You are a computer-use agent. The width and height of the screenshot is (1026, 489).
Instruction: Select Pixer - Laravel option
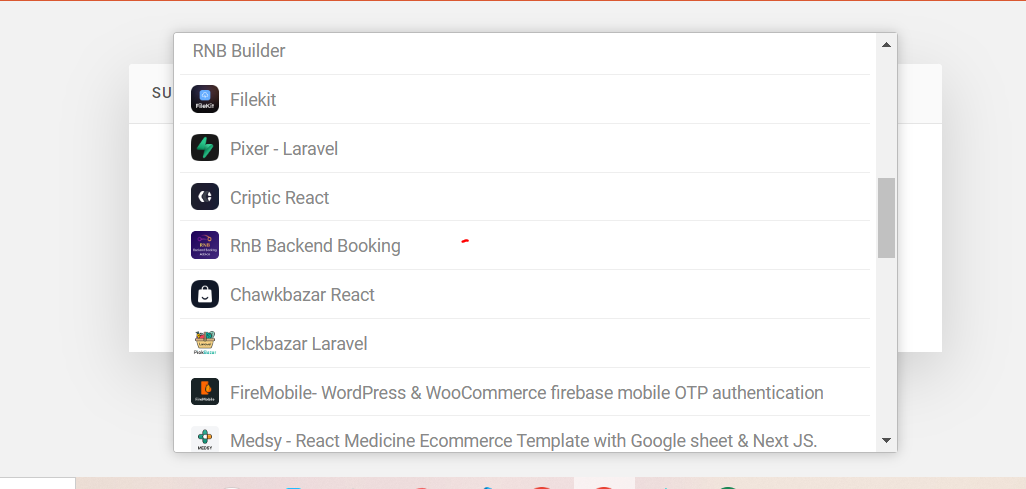(525, 148)
